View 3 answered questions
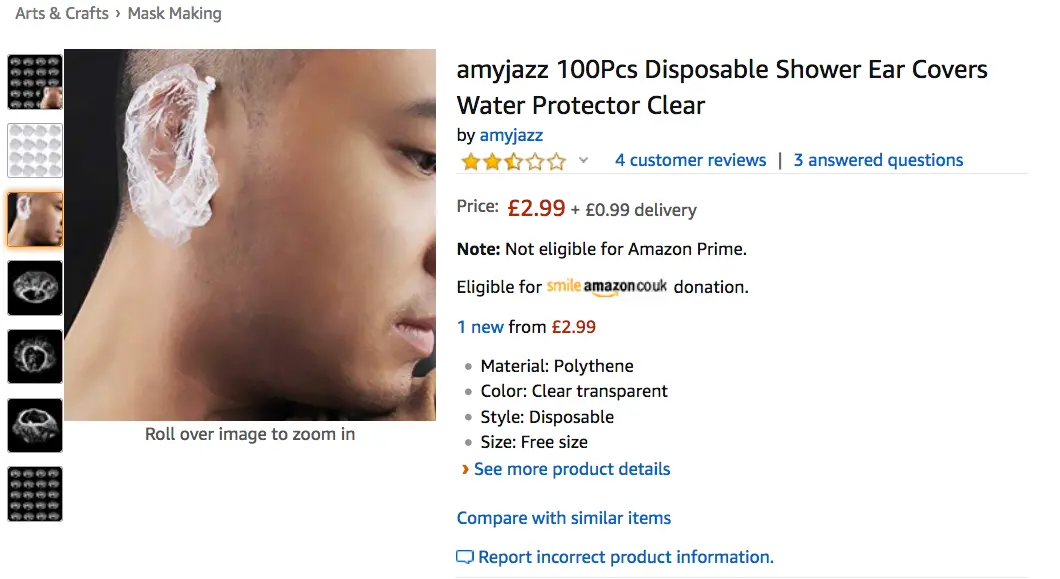This screenshot has width=1060, height=579. [878, 160]
